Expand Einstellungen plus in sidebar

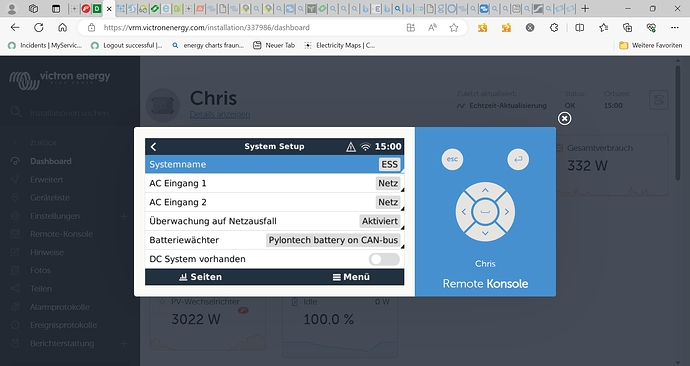coord(124,216)
